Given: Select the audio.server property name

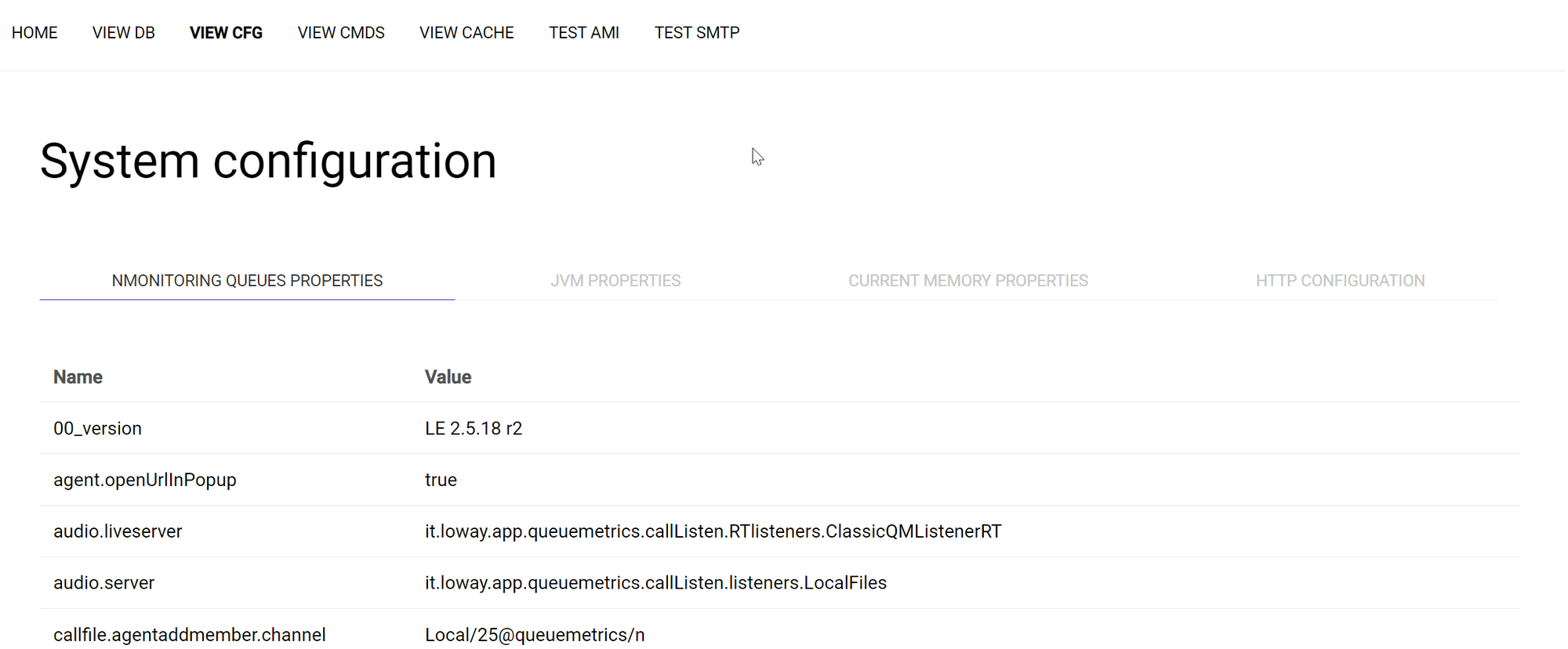Looking at the screenshot, I should point(103,583).
